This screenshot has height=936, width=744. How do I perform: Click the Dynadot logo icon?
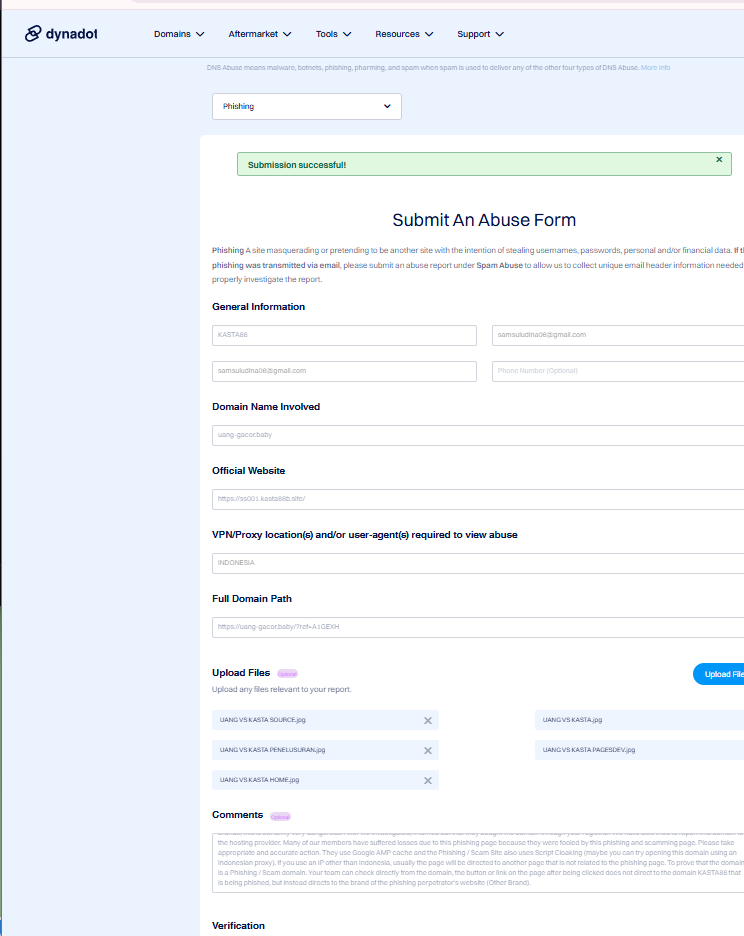pyautogui.click(x=33, y=33)
